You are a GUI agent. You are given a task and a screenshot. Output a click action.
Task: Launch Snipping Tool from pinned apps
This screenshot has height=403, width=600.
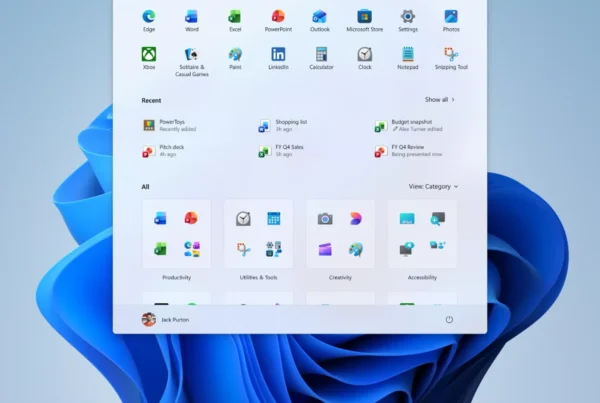(x=451, y=58)
